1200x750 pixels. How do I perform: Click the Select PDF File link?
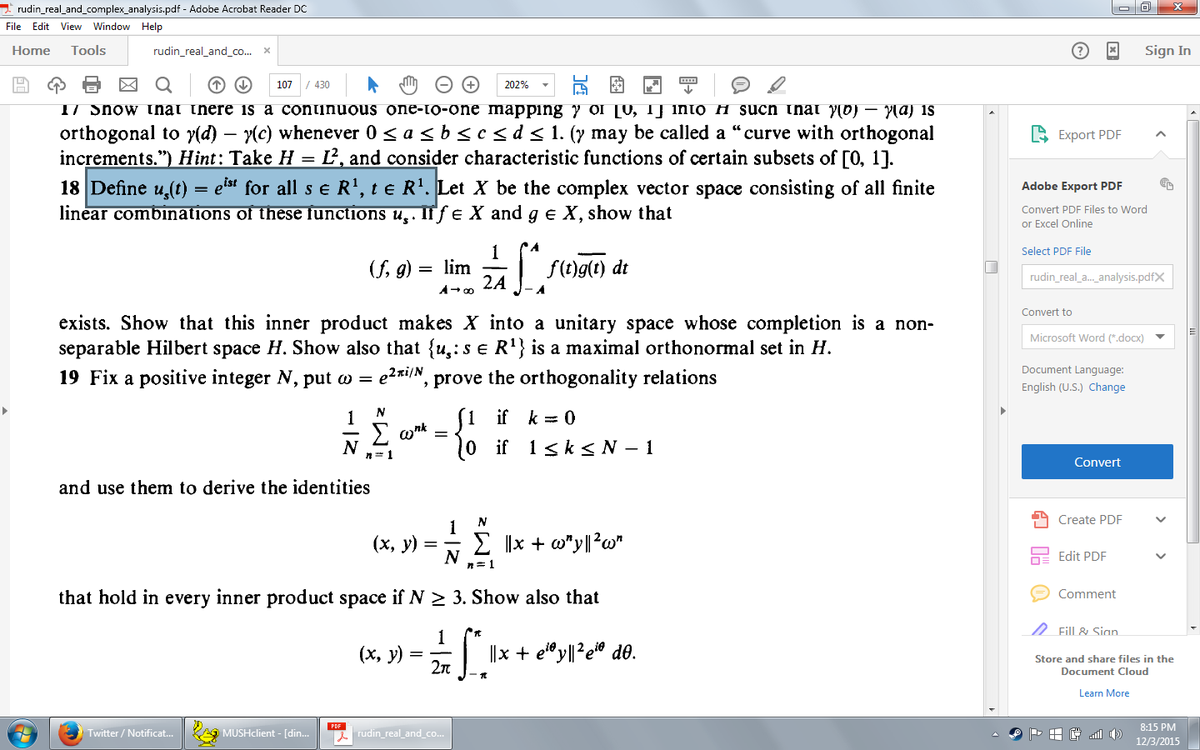(1056, 251)
